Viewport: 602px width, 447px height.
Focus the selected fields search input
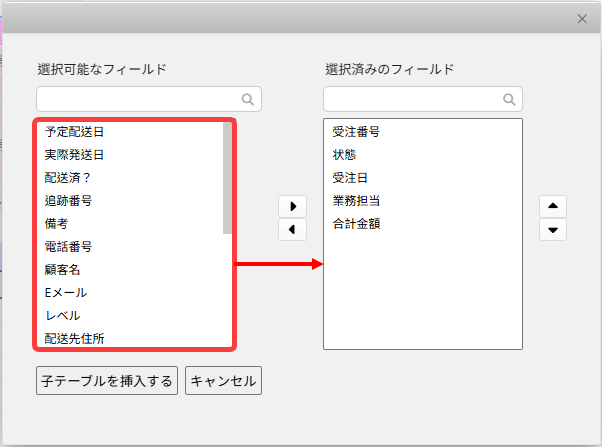click(411, 99)
